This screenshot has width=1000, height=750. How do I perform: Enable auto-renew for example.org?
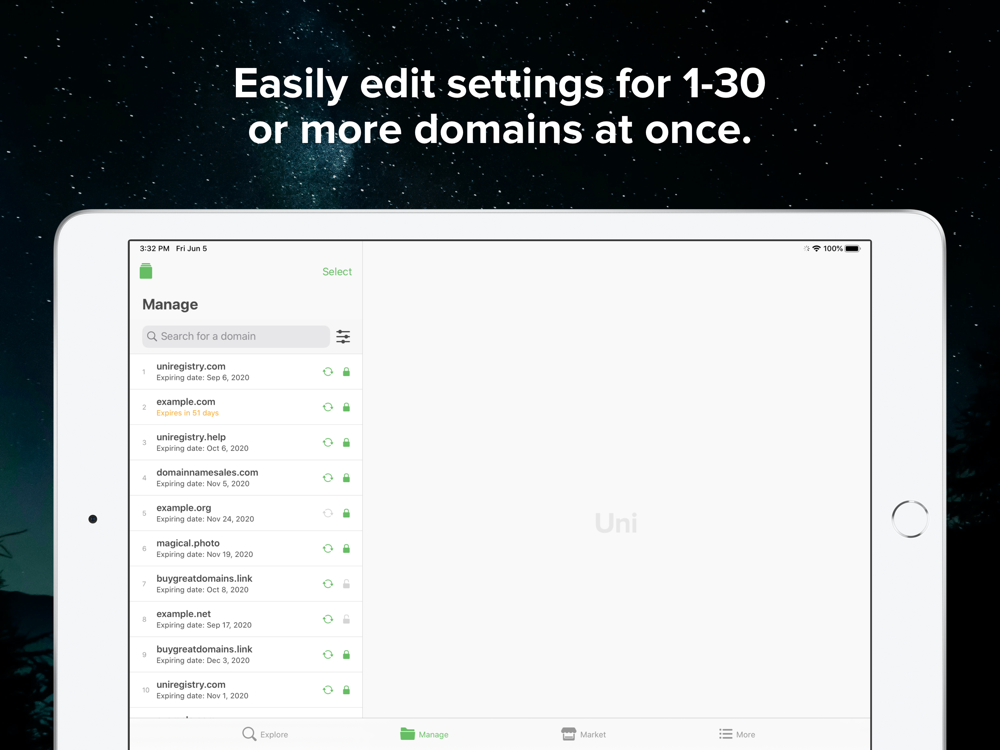pos(328,513)
